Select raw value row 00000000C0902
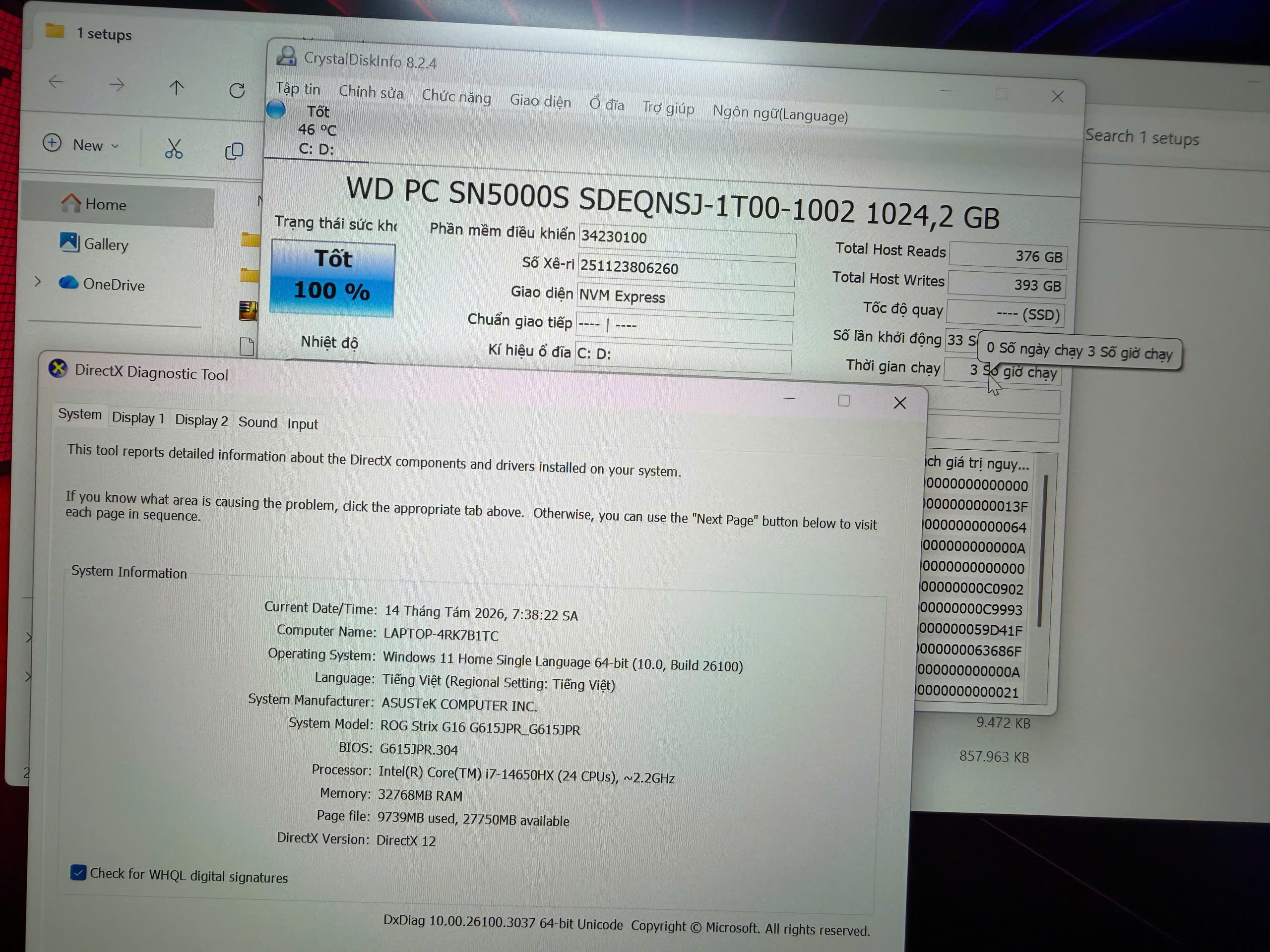 point(971,589)
